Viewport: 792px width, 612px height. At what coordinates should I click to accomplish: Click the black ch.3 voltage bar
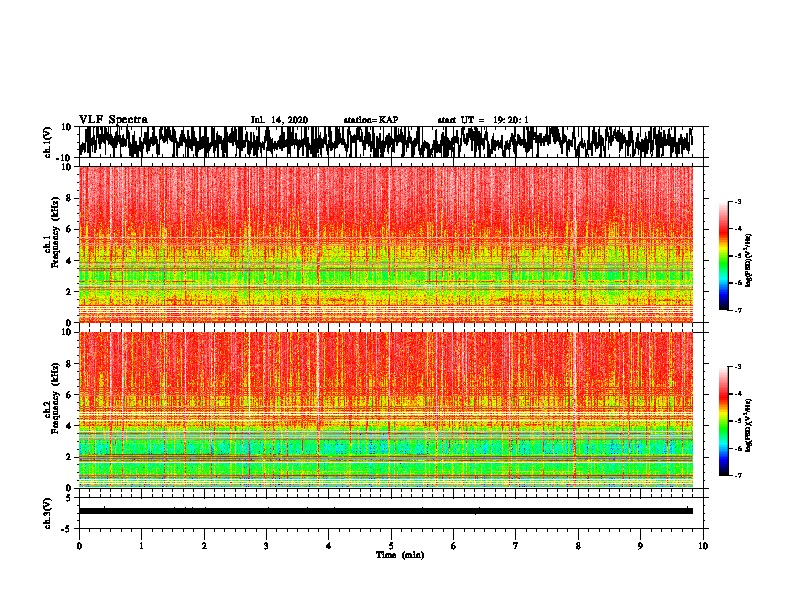point(385,511)
